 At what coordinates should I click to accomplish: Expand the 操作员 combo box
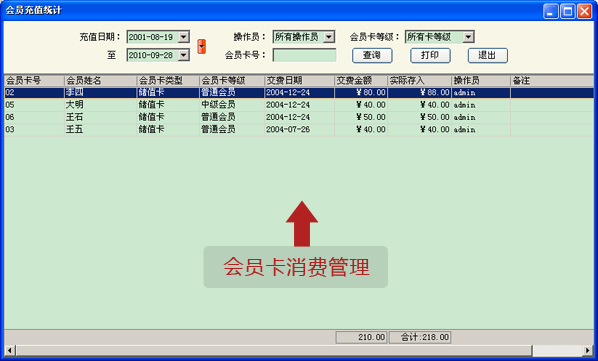(x=329, y=37)
